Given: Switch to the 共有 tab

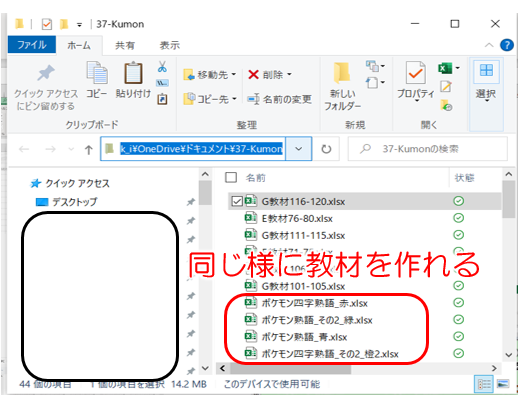Looking at the screenshot, I should coord(125,45).
